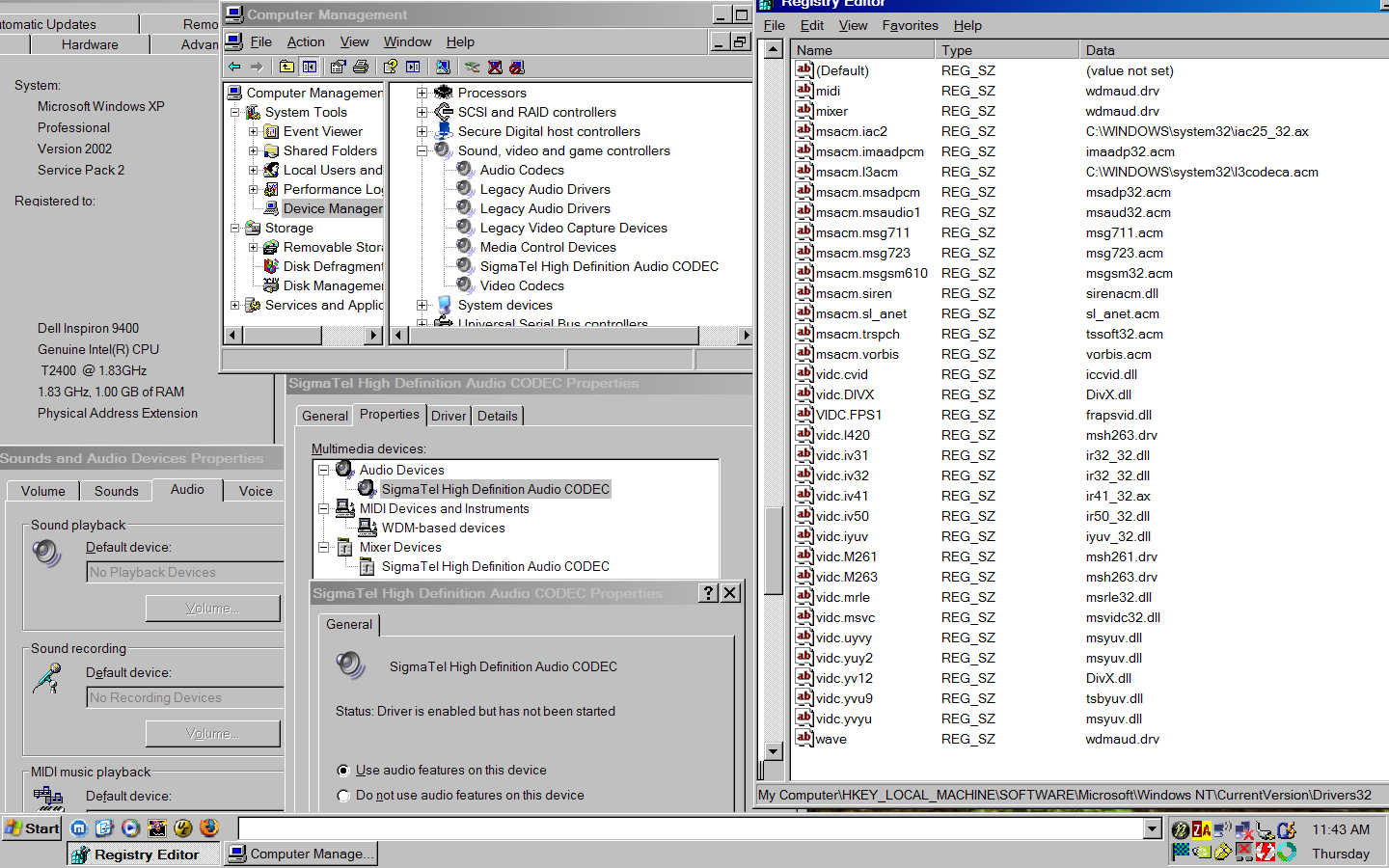Image resolution: width=1389 pixels, height=868 pixels.
Task: Click the Uninstall device red X icon
Action: [x=495, y=67]
